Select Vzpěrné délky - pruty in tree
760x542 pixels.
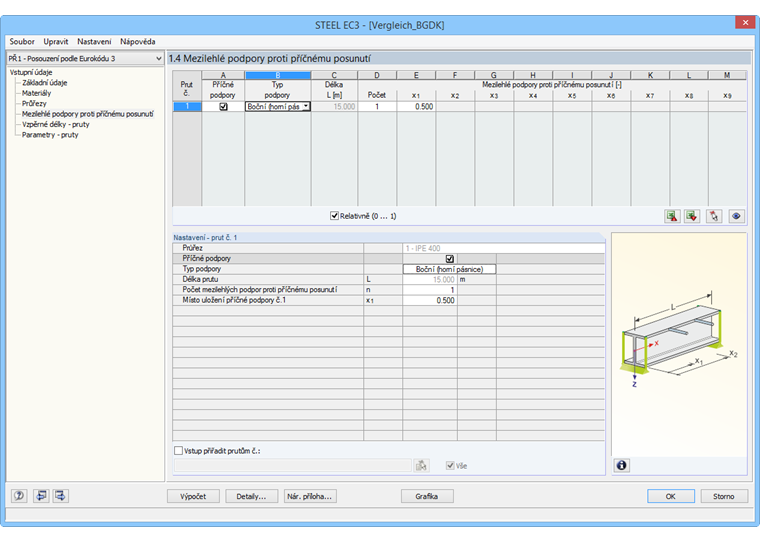point(56,125)
